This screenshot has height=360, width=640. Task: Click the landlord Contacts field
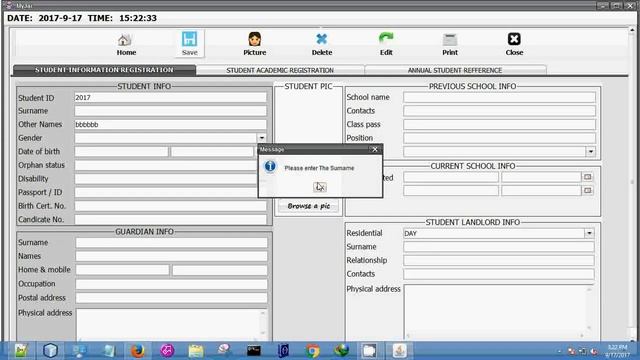pyautogui.click(x=498, y=274)
